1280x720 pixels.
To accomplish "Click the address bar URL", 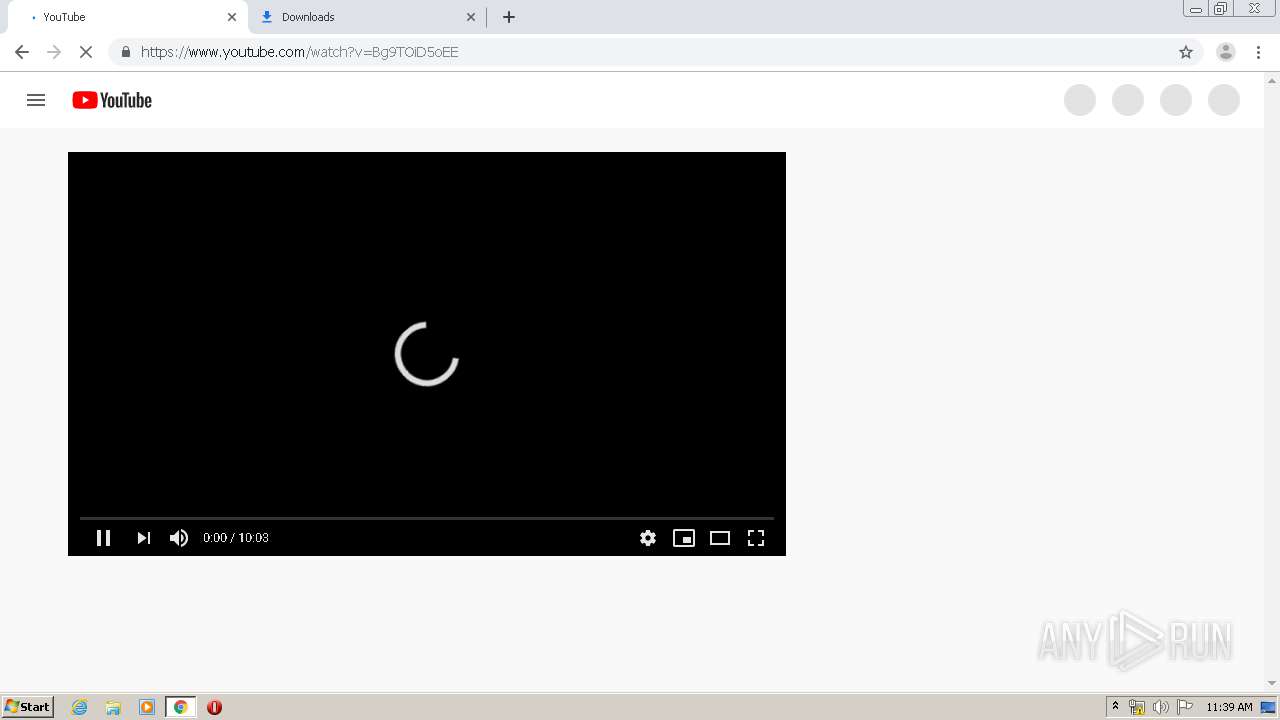I will [x=300, y=52].
